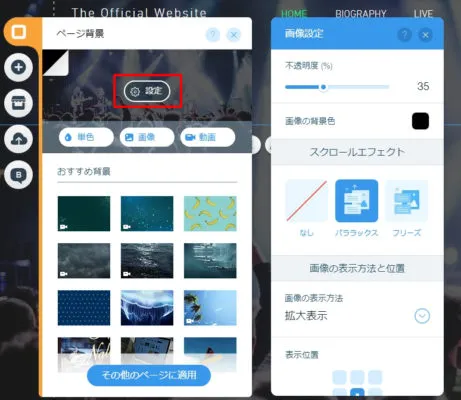
Task: Select the なし scroll effect
Action: [307, 201]
